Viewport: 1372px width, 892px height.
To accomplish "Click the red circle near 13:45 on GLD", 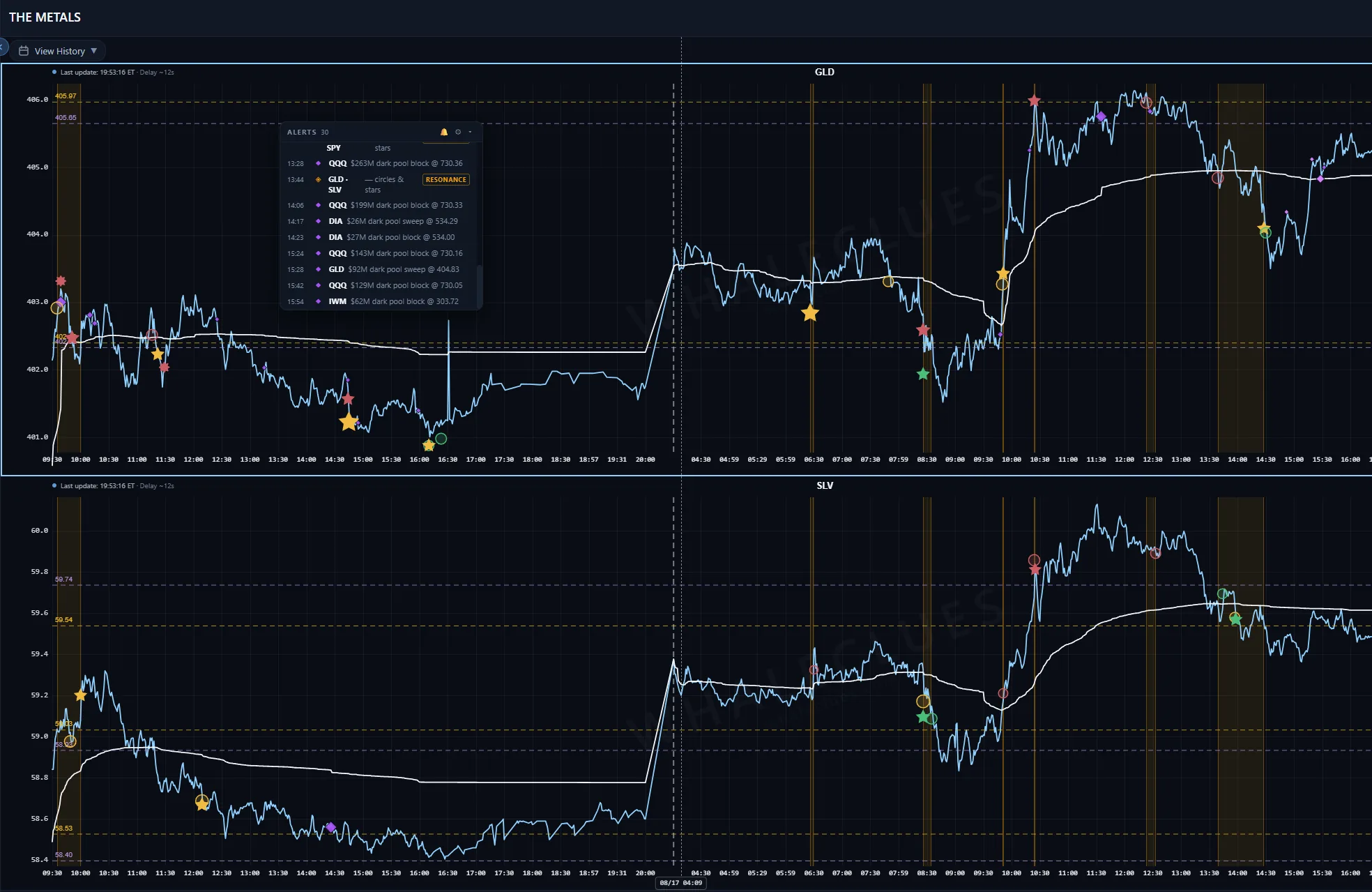I will tap(1217, 178).
